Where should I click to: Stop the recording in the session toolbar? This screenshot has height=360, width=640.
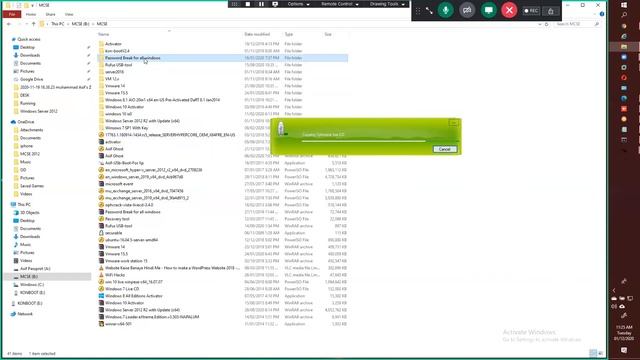point(248,4)
